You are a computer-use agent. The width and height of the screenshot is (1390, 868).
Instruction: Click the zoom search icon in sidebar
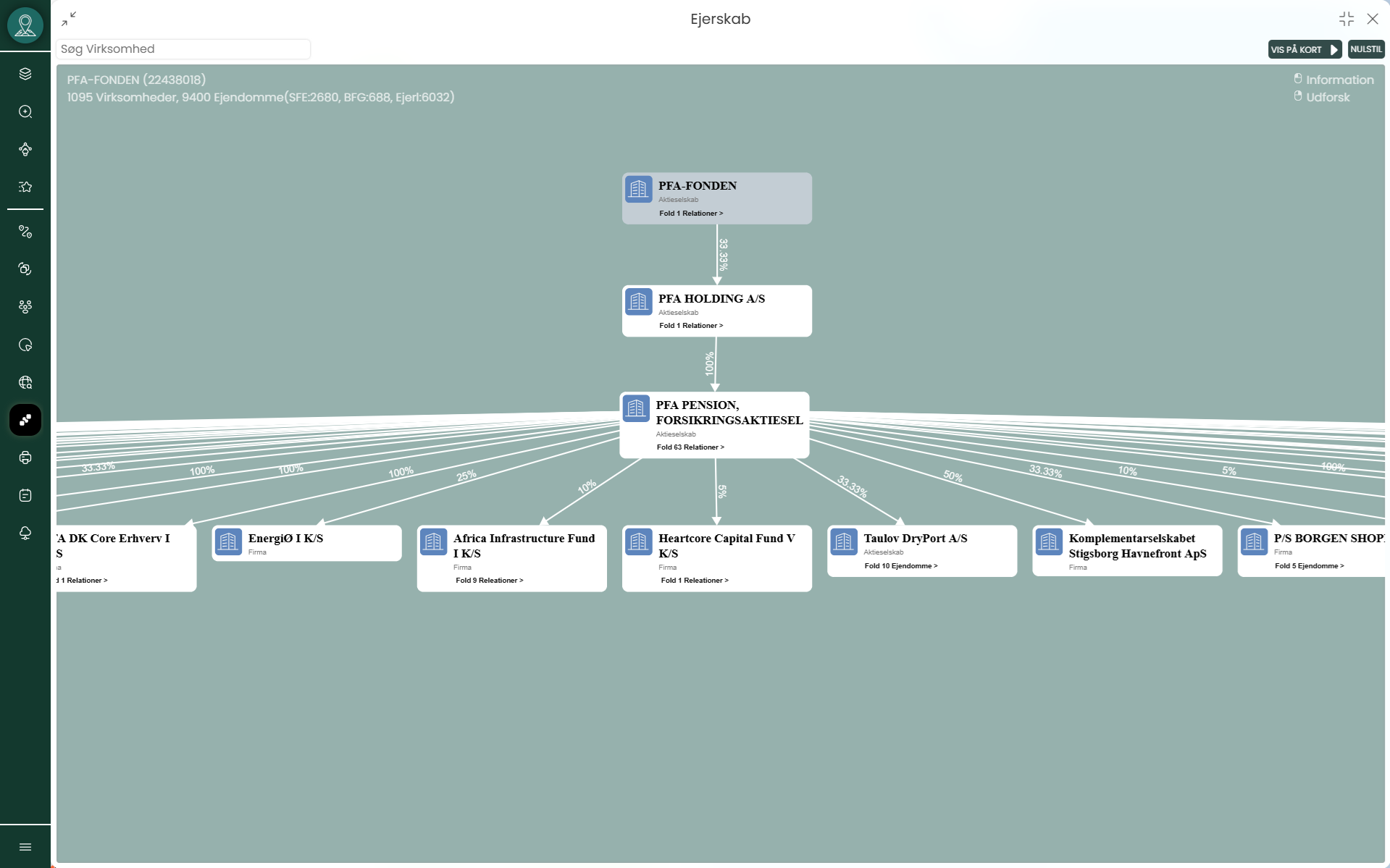click(x=25, y=111)
